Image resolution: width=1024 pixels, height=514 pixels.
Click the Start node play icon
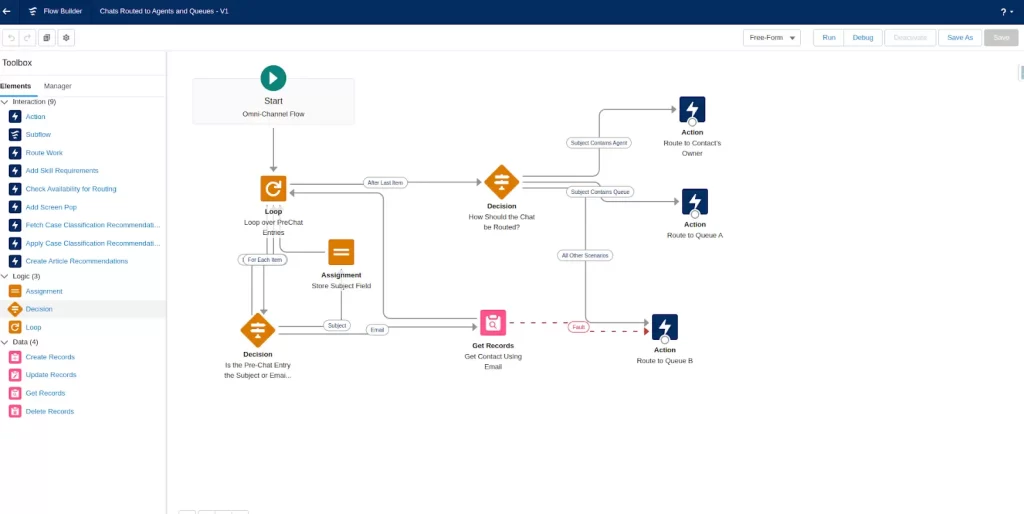click(x=273, y=78)
